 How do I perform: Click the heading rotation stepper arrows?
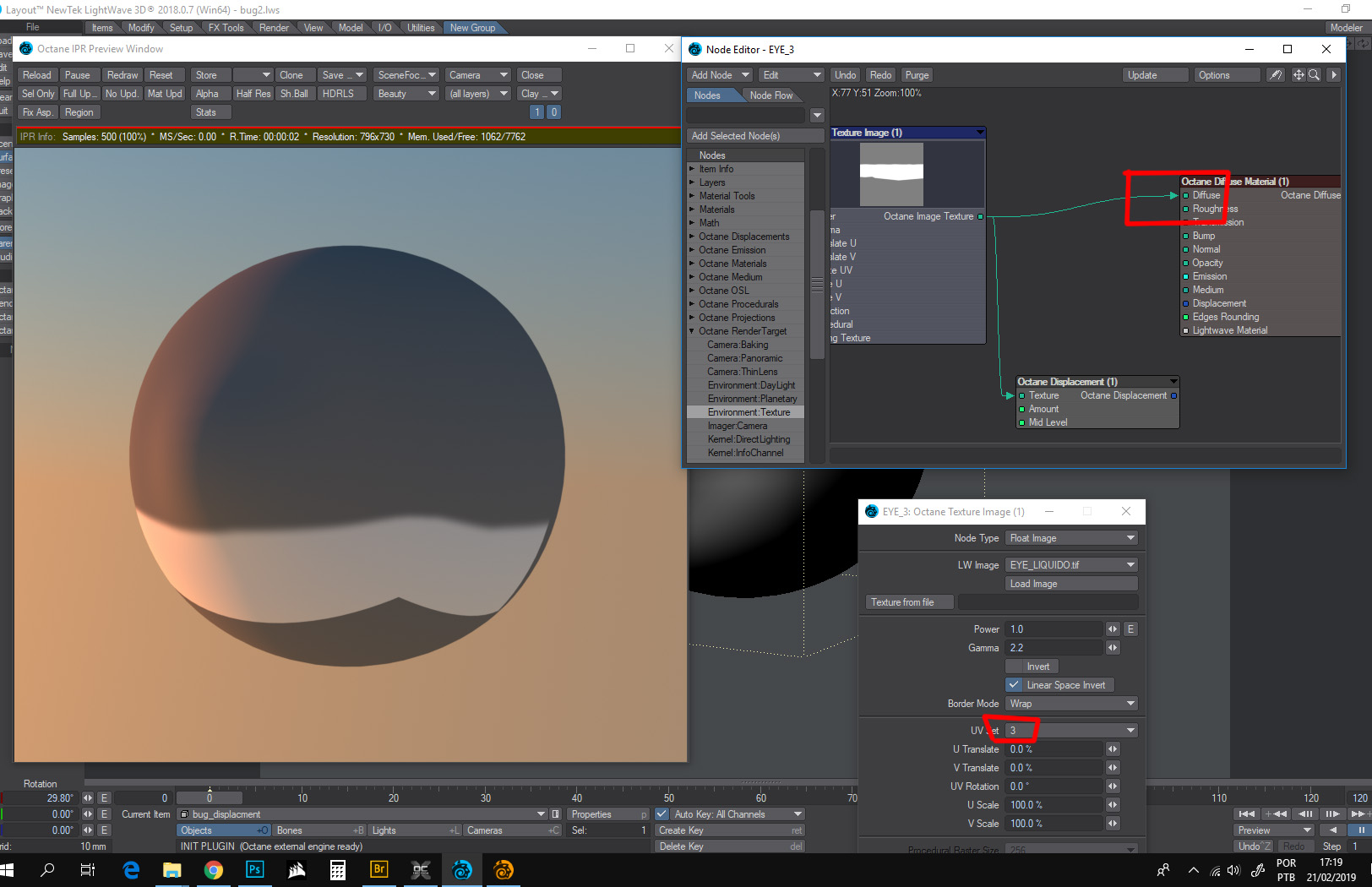point(88,798)
